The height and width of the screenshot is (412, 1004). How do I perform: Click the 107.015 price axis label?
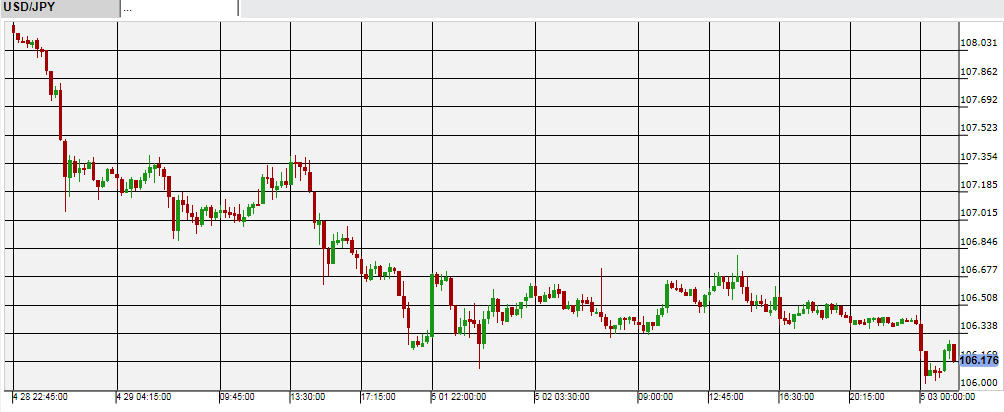point(979,213)
